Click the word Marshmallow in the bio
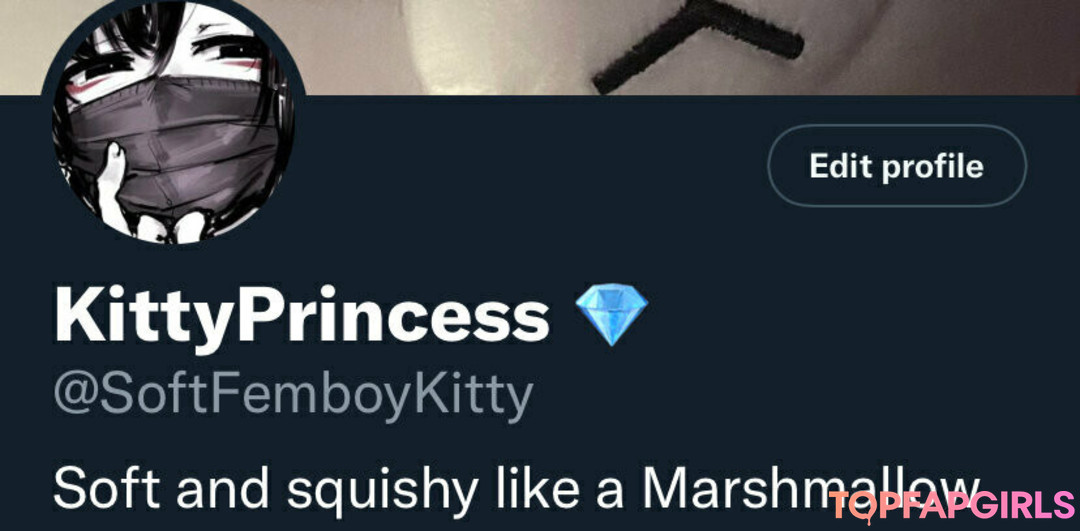The width and height of the screenshot is (1080, 531). pos(811,488)
